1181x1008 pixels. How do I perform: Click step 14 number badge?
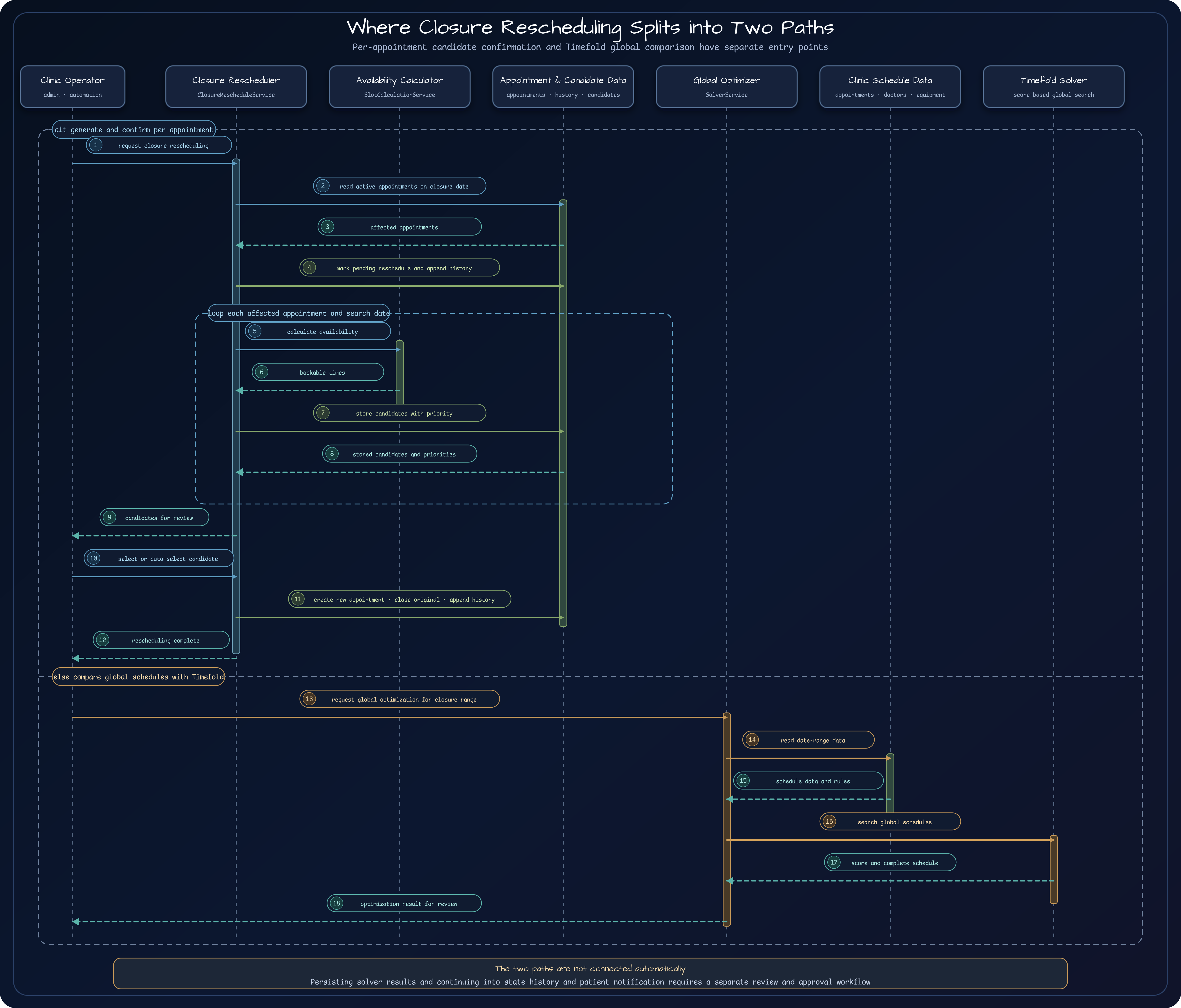click(752, 740)
